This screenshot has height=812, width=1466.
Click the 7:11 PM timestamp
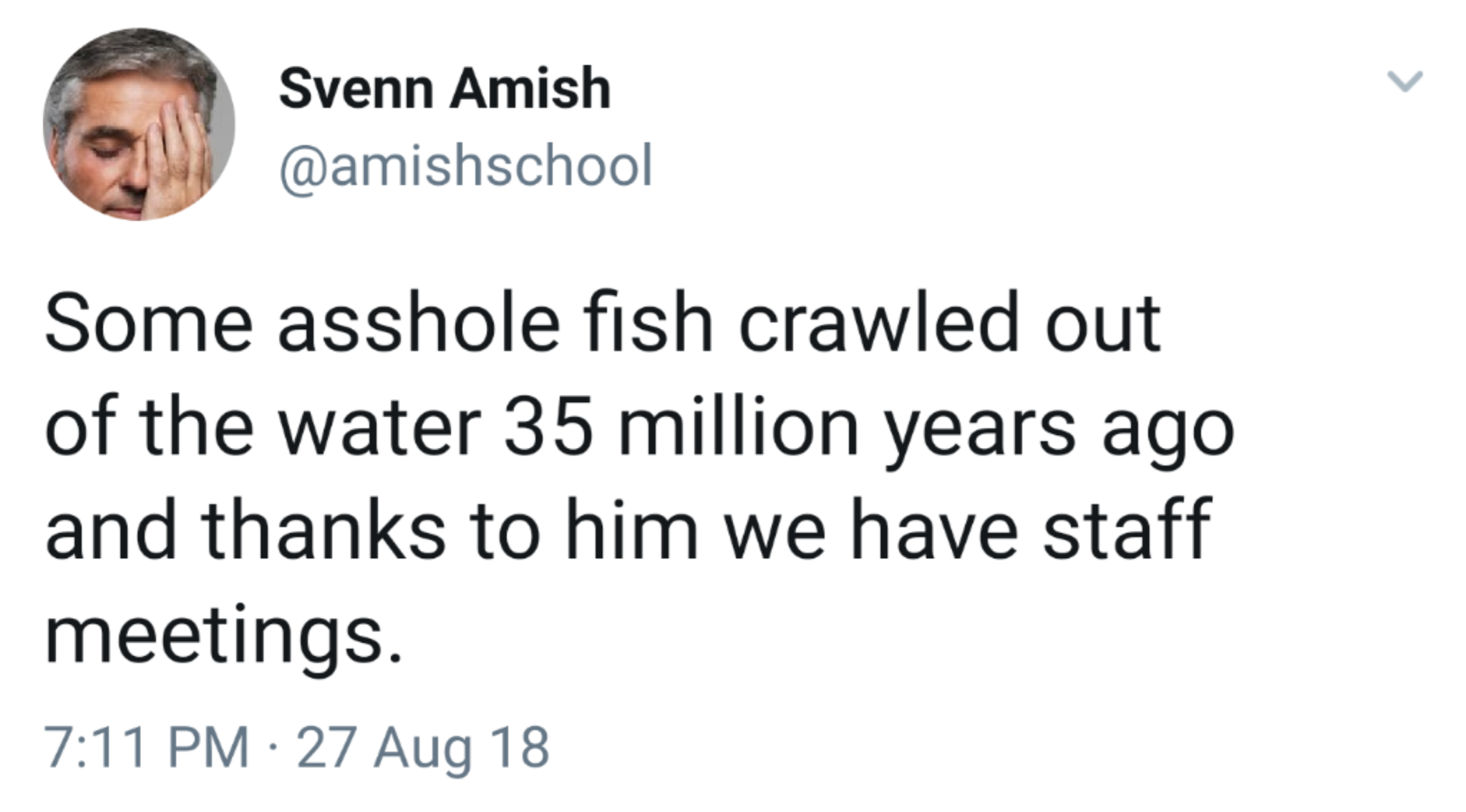click(x=147, y=748)
